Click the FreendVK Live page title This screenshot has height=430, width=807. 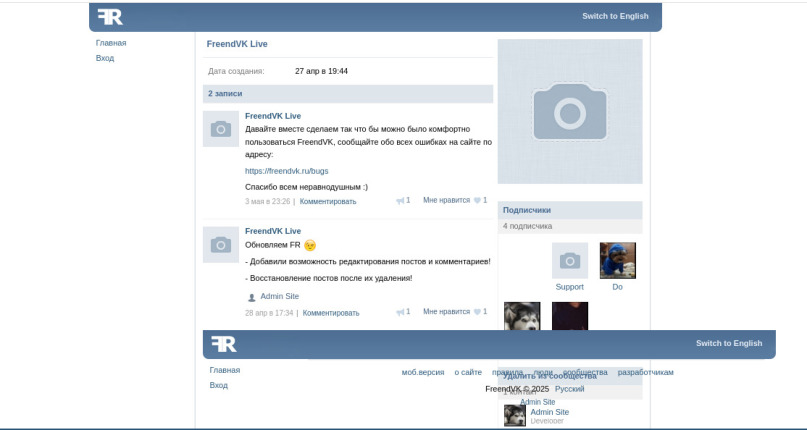237,44
